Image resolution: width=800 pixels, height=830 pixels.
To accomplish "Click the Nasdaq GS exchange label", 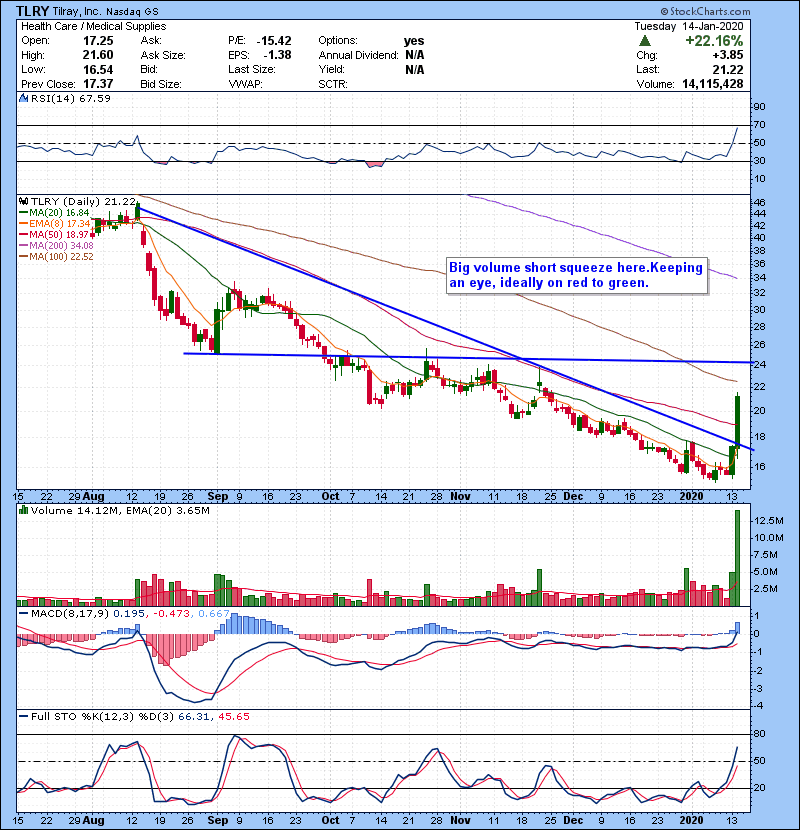I will pos(132,12).
